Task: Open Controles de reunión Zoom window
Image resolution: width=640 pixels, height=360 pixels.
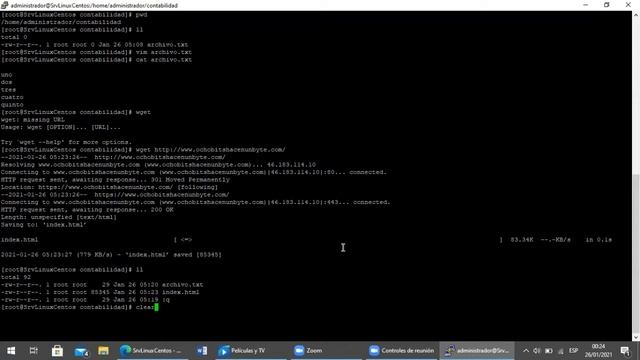Action: point(401,351)
